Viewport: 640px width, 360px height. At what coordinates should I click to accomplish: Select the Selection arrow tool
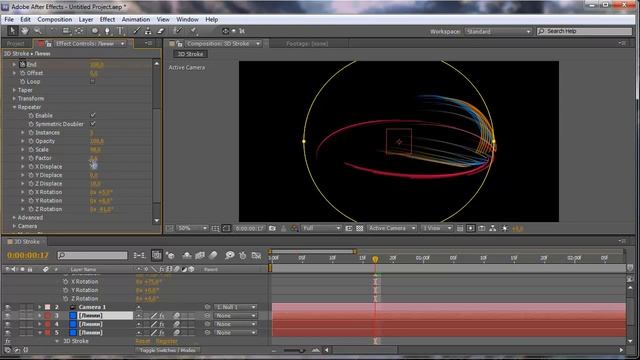pyautogui.click(x=12, y=31)
